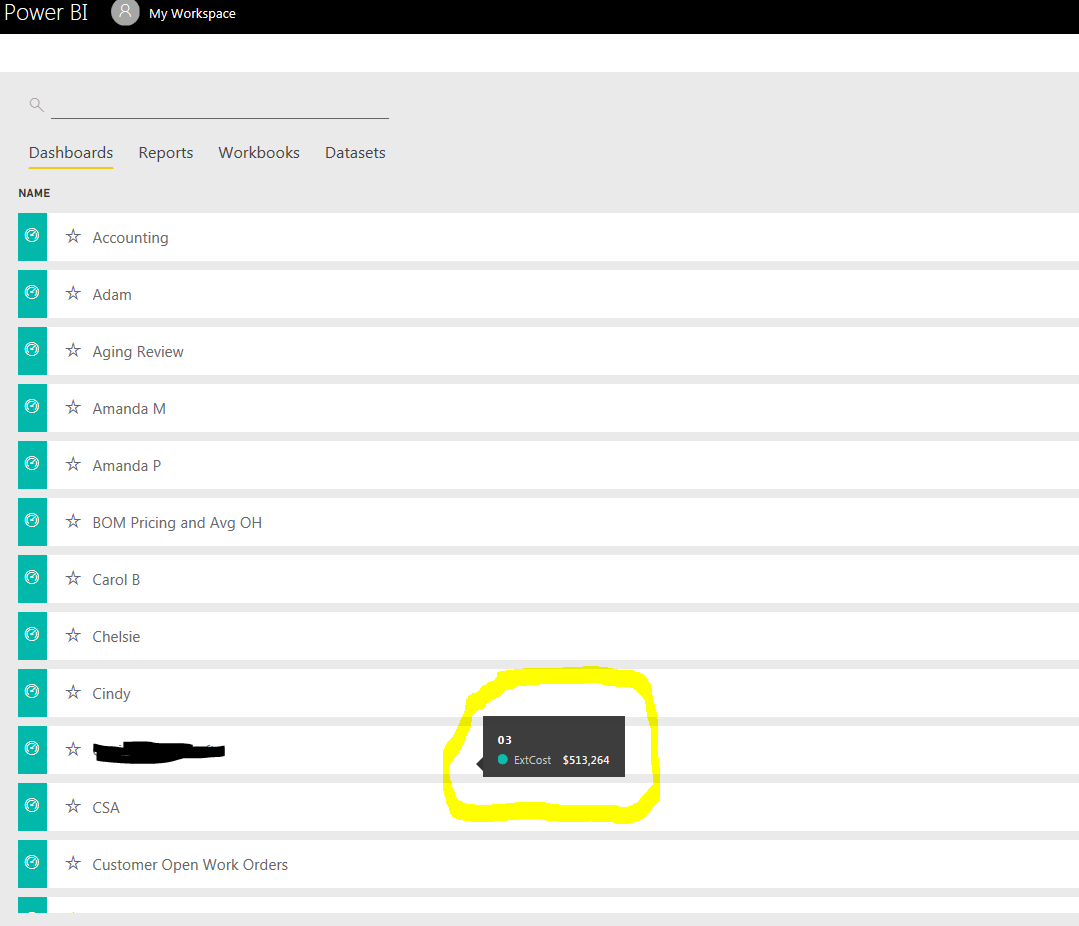The image size is (1079, 926).
Task: Click the CSA dashboard gauge icon
Action: pos(32,806)
